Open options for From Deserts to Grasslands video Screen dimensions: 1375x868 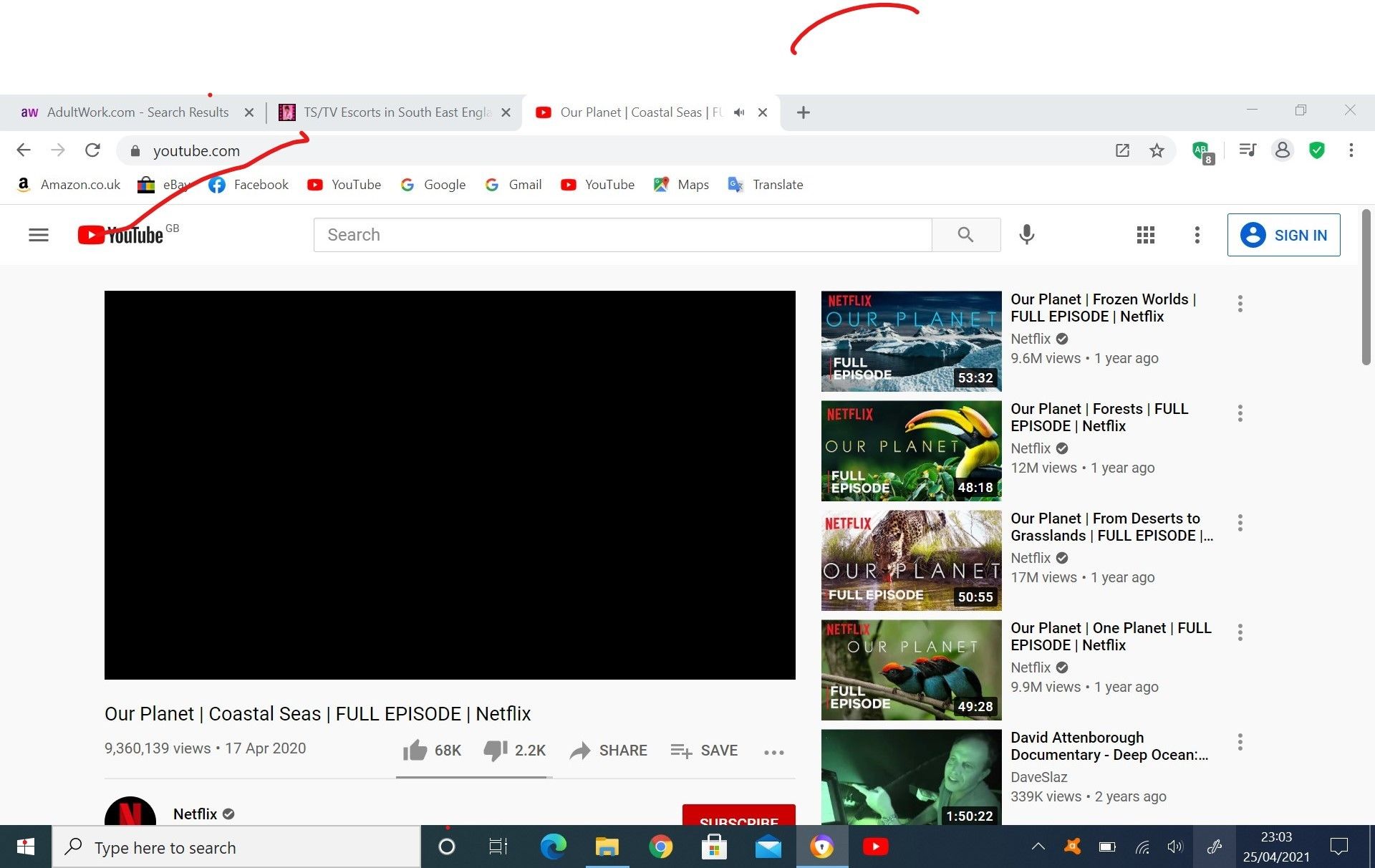click(x=1240, y=523)
